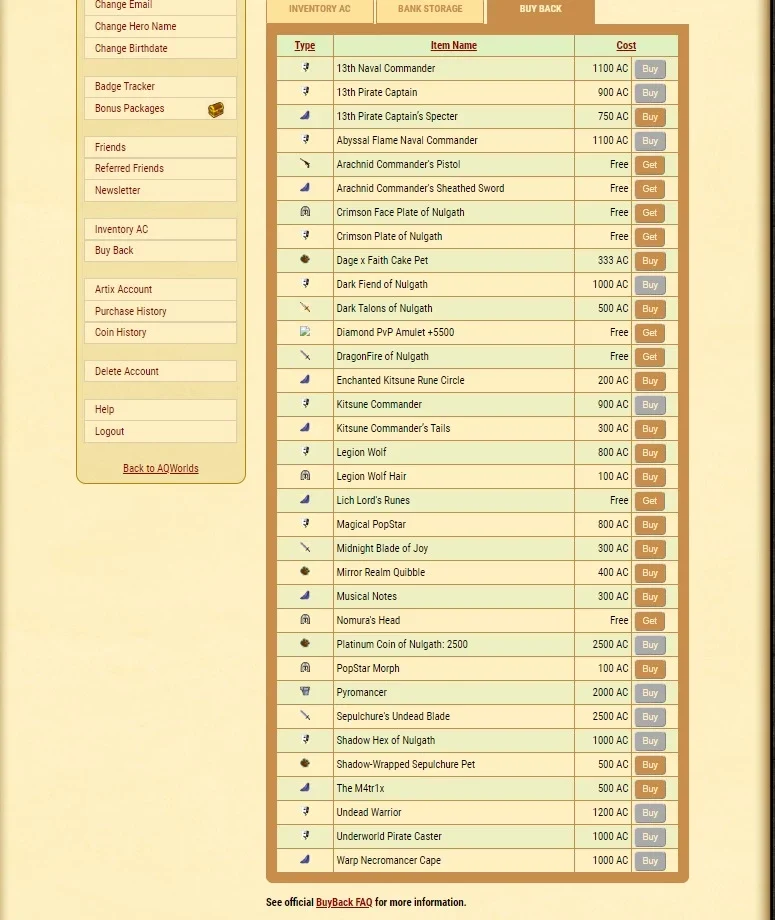Open the official BuyBack FAQ link

(x=344, y=902)
